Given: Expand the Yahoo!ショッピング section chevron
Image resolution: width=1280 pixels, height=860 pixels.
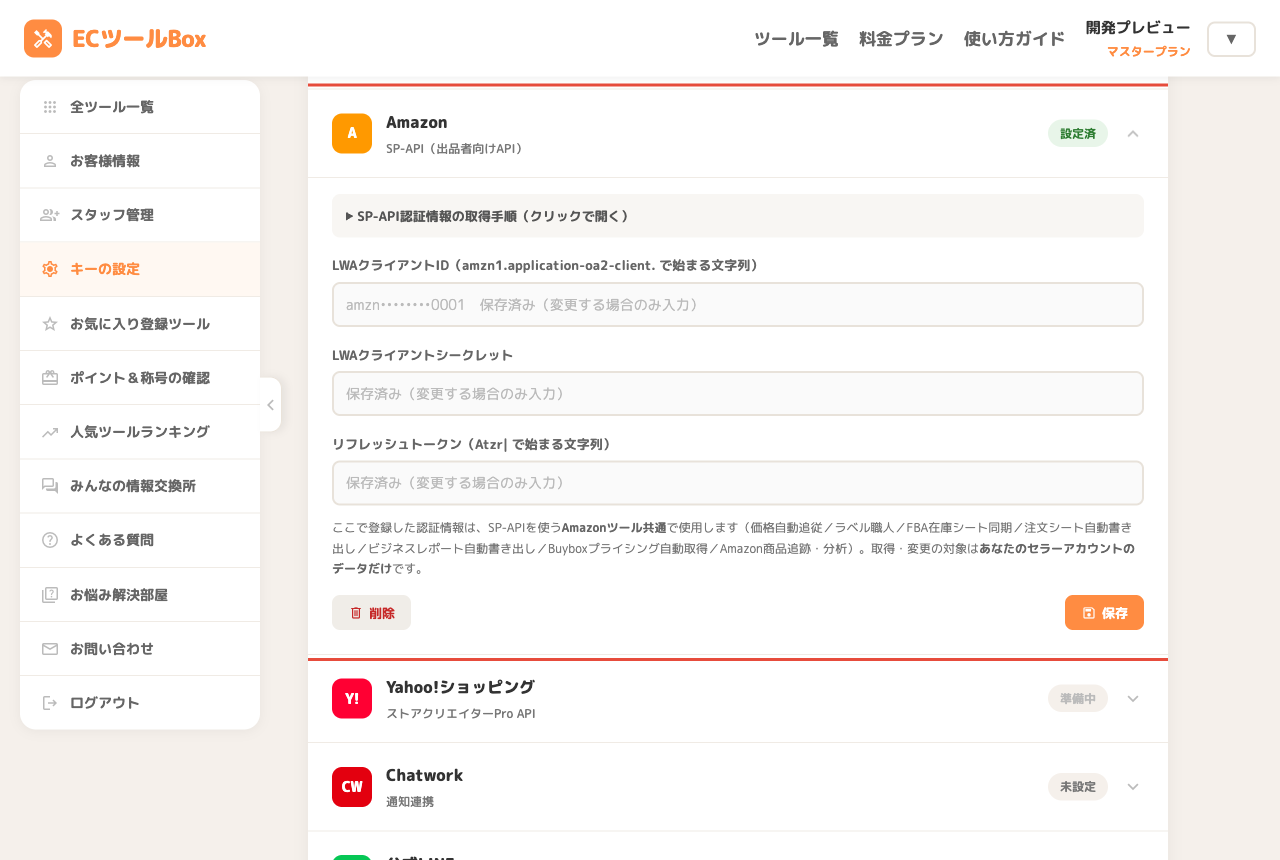Looking at the screenshot, I should (1133, 698).
